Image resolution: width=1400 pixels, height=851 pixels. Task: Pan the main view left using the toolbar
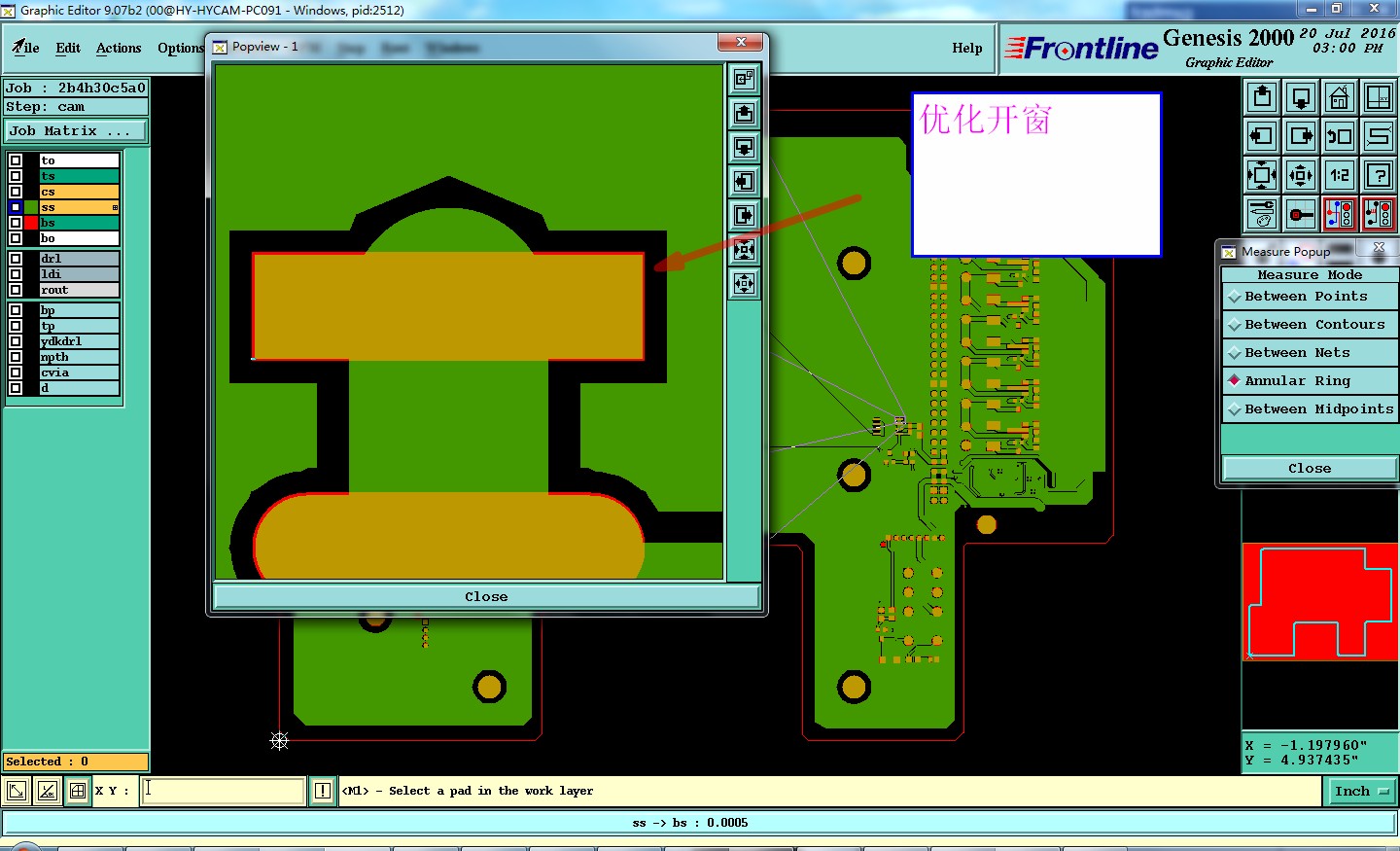pyautogui.click(x=1262, y=136)
